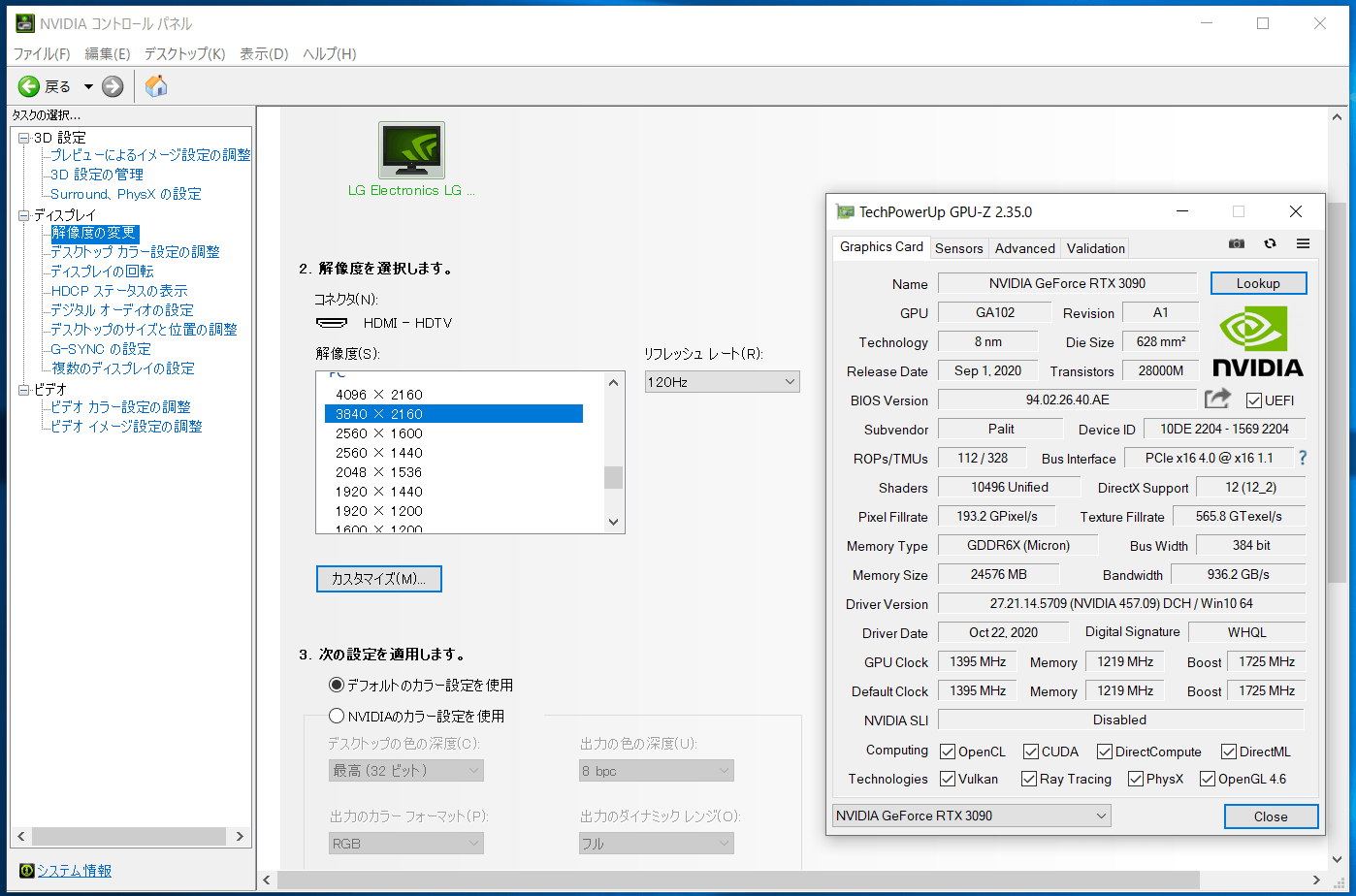The width and height of the screenshot is (1356, 896).
Task: Click the NVIDIA logo in GPU-Z
Action: tap(1258, 340)
